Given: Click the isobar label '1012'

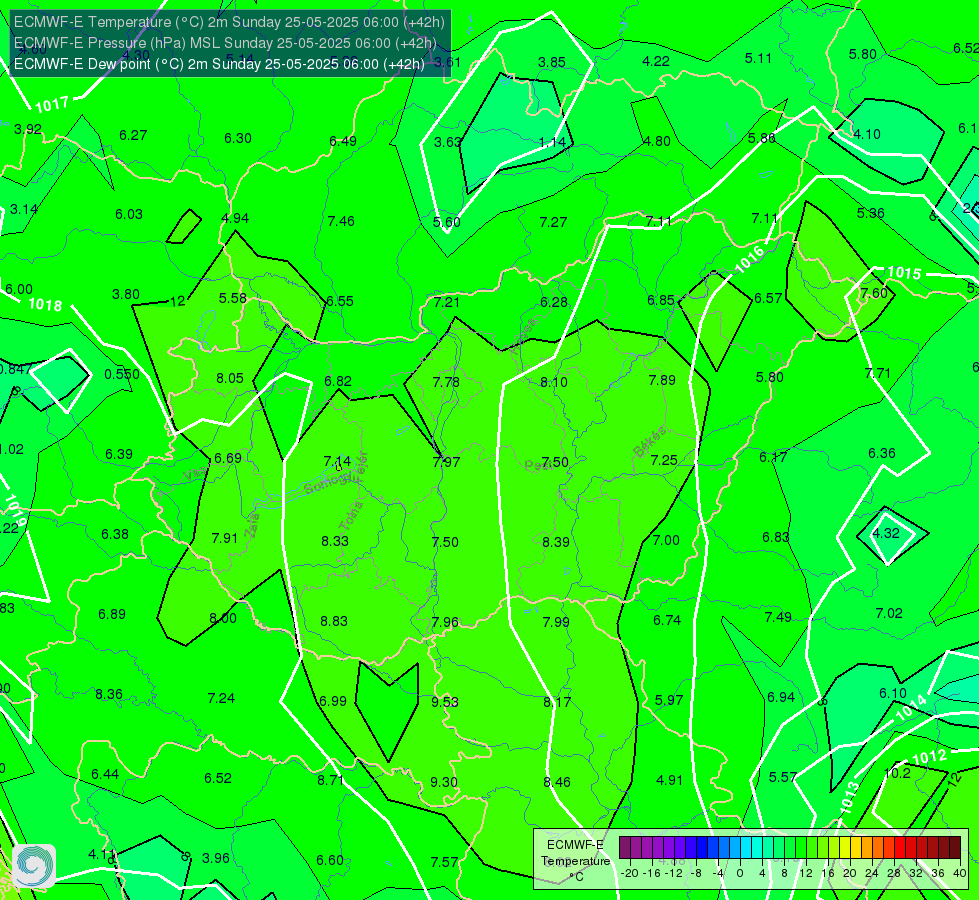Looking at the screenshot, I should [x=930, y=757].
